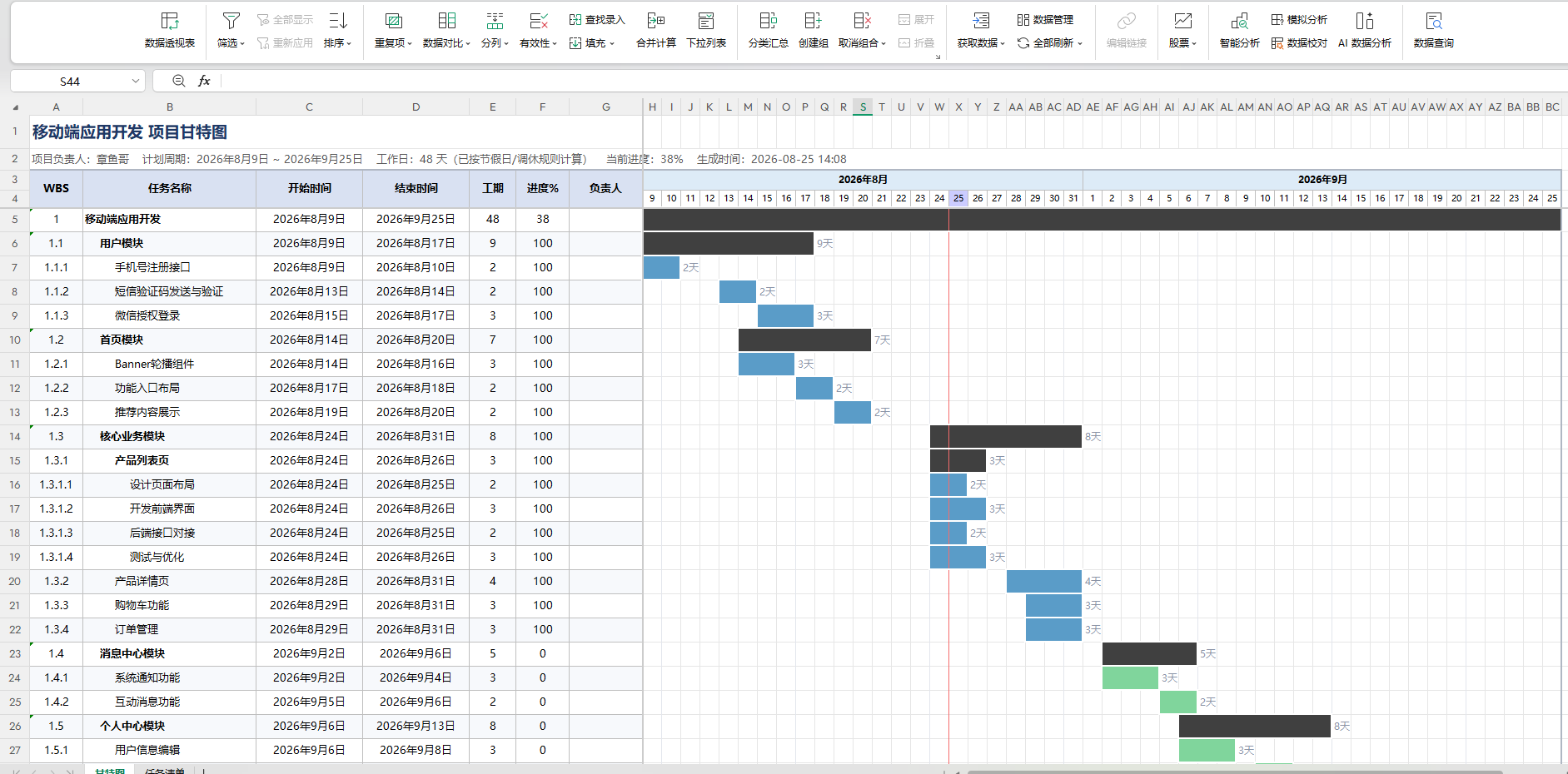Viewport: 1568px width, 774px height.
Task: Click WBS cell 1.3.1.4
Action: tap(56, 557)
